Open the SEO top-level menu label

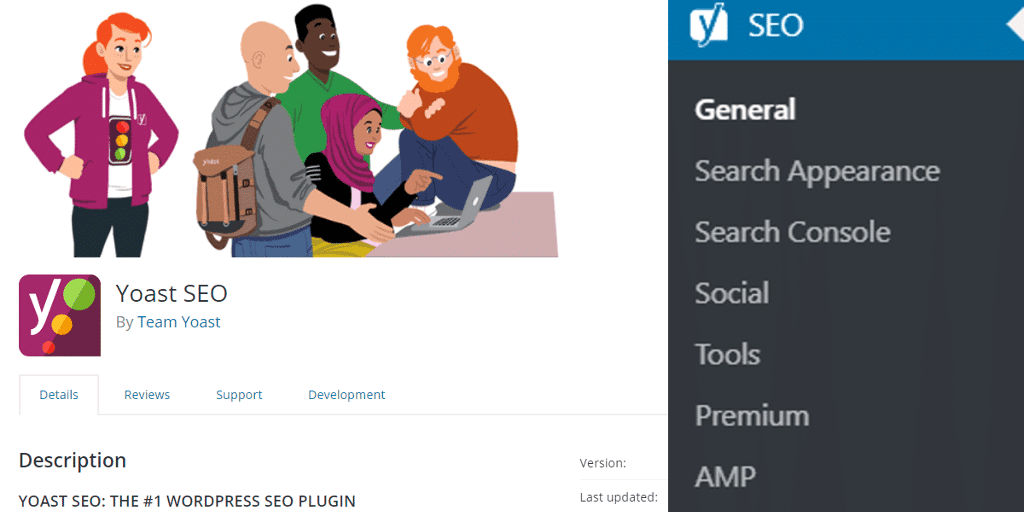pyautogui.click(x=775, y=25)
